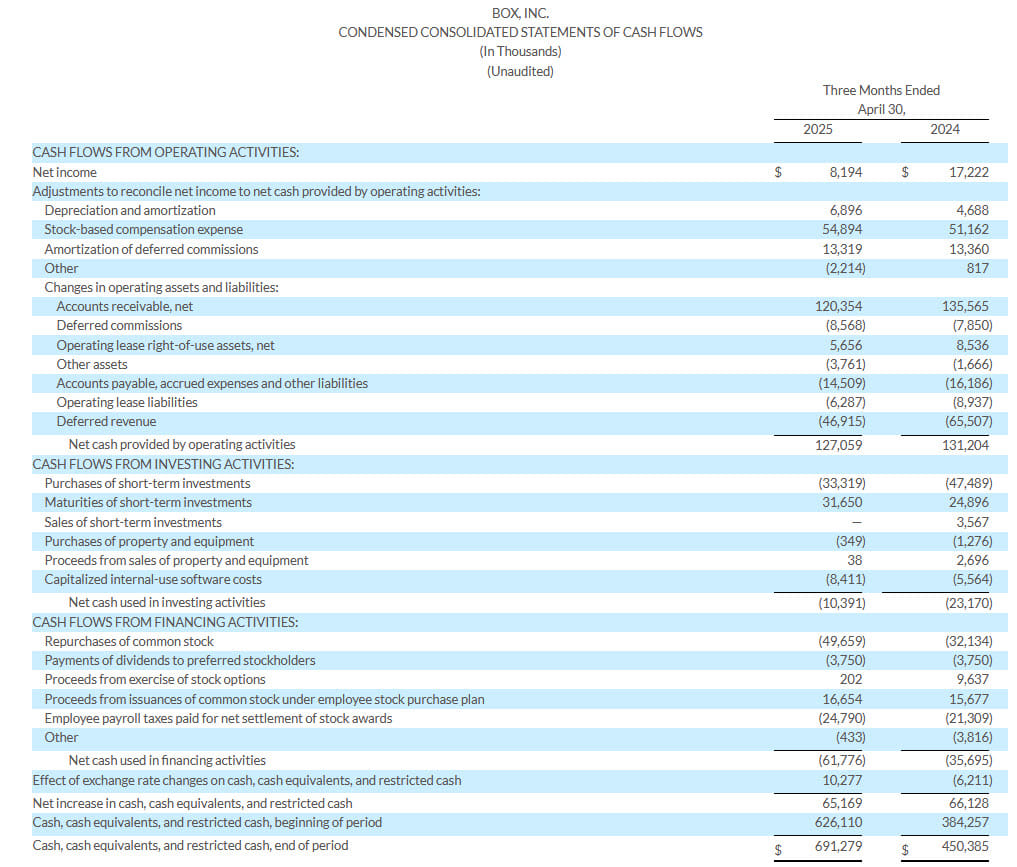Click the "Stock-based compensation expense" row label
1017x867 pixels.
click(143, 230)
